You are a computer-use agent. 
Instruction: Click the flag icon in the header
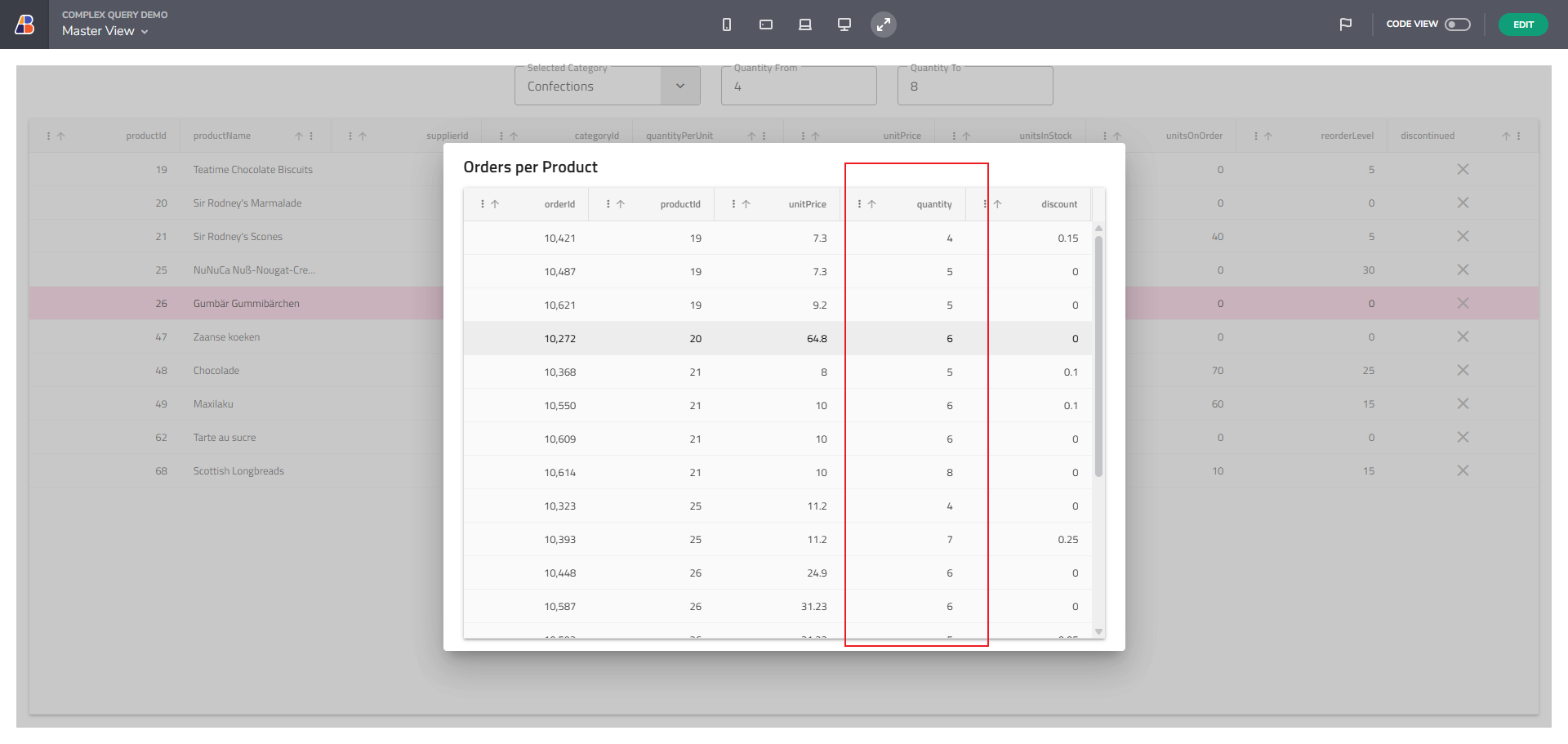point(1345,25)
